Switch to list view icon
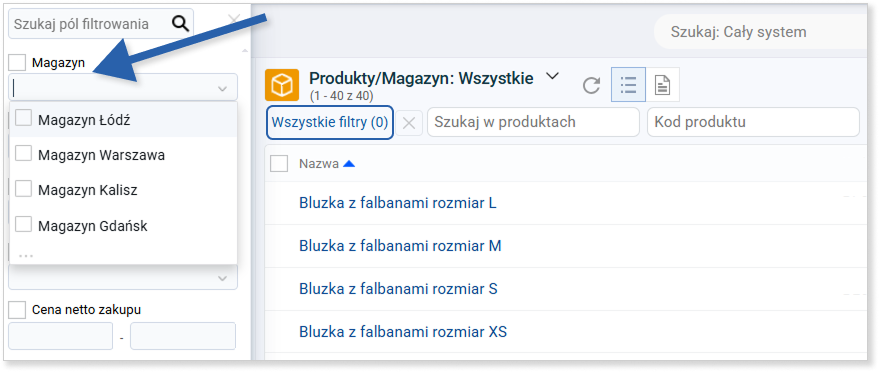 tap(628, 85)
